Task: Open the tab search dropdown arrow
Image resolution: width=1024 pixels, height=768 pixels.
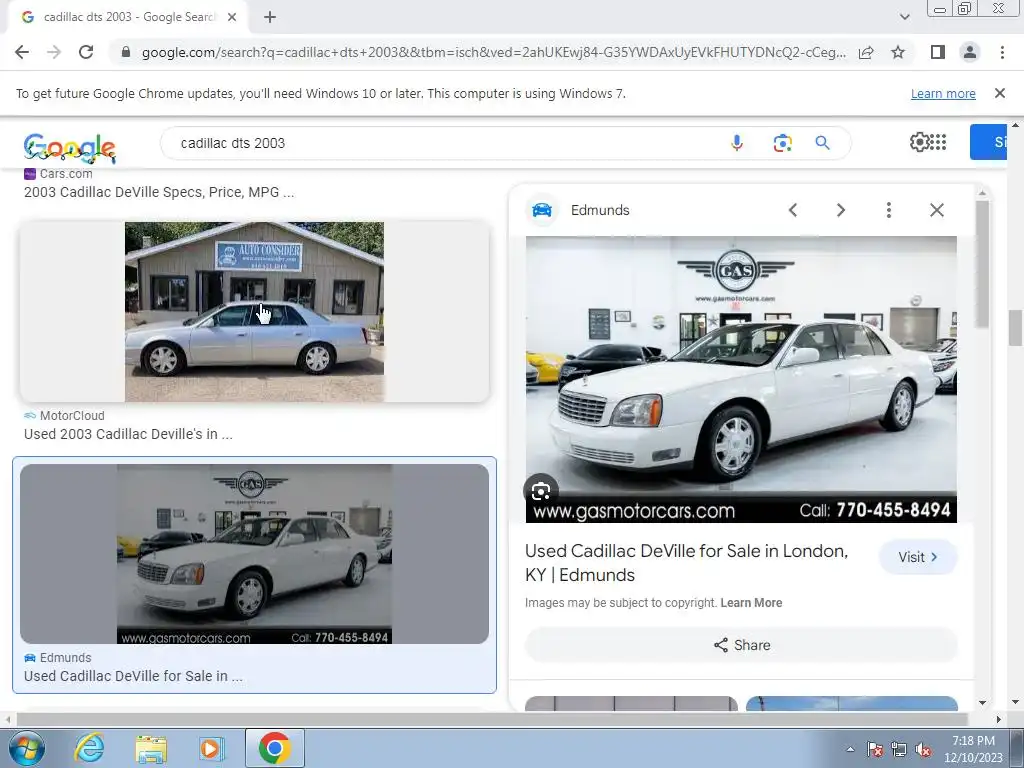Action: pos(904,17)
